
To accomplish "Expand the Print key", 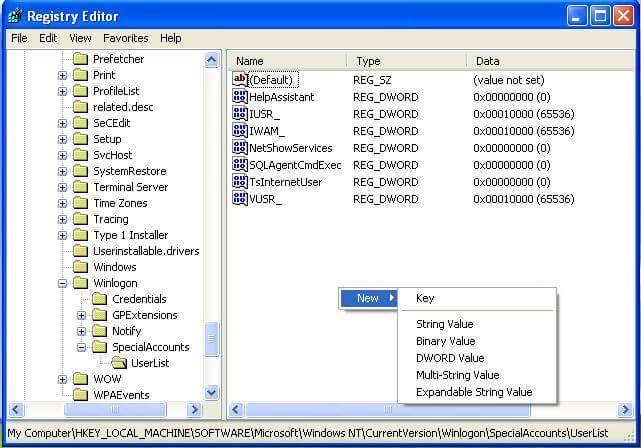I will click(63, 76).
